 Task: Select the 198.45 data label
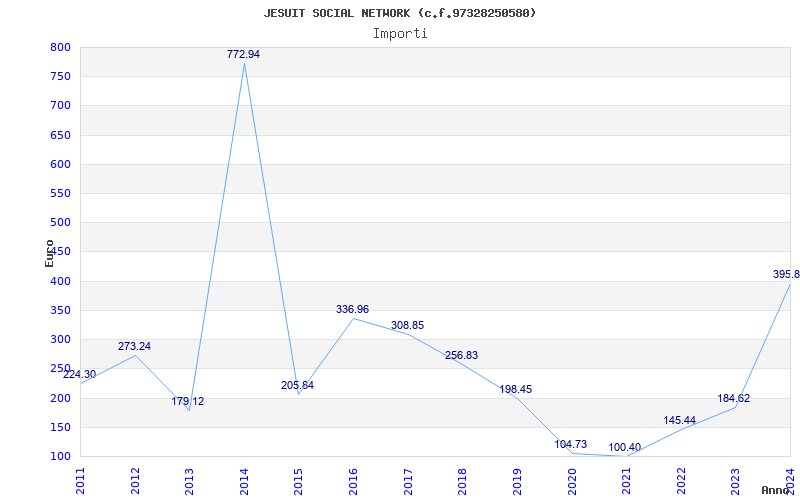point(515,389)
